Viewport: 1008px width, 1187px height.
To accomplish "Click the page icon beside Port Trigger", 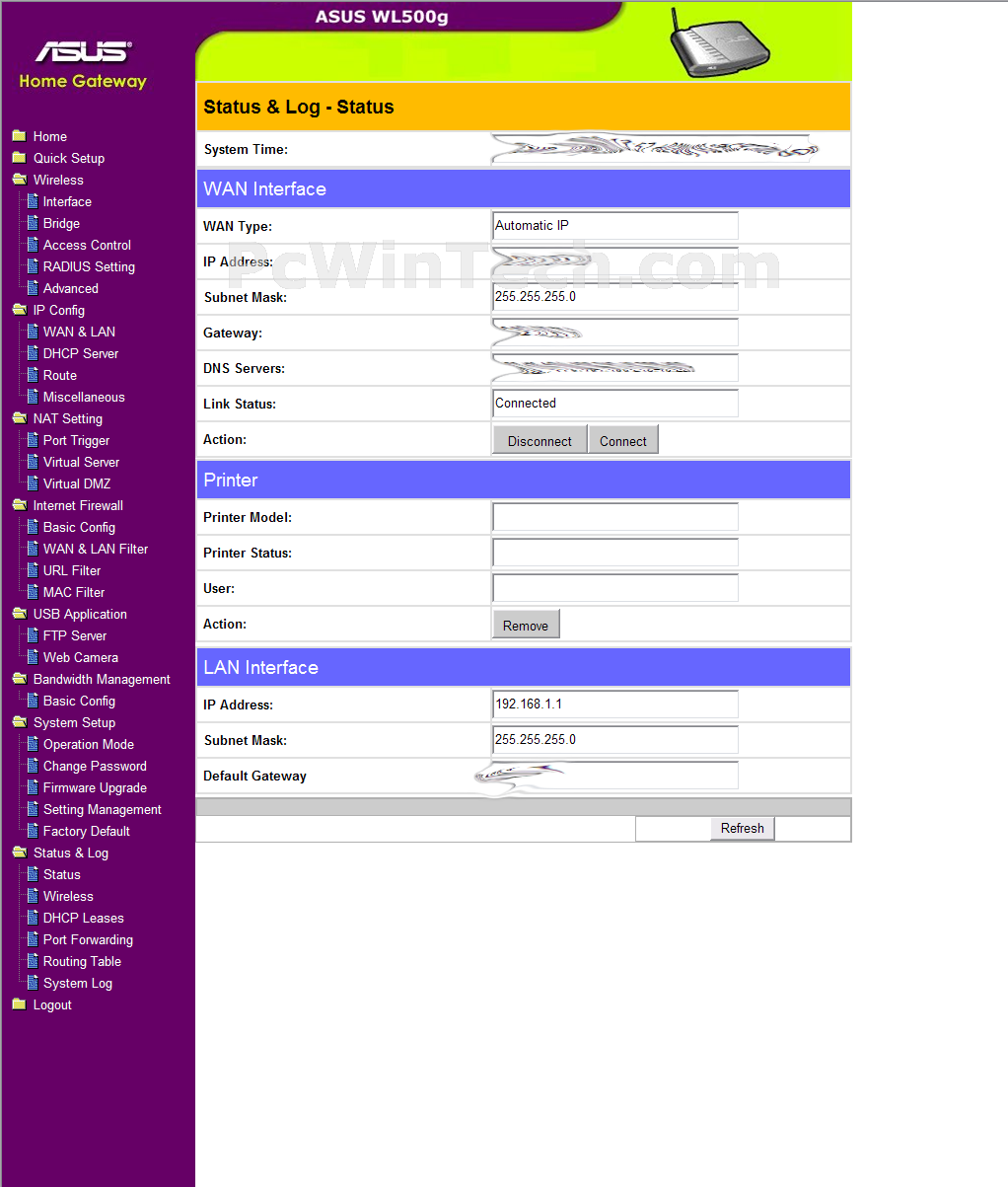I will pos(33,440).
